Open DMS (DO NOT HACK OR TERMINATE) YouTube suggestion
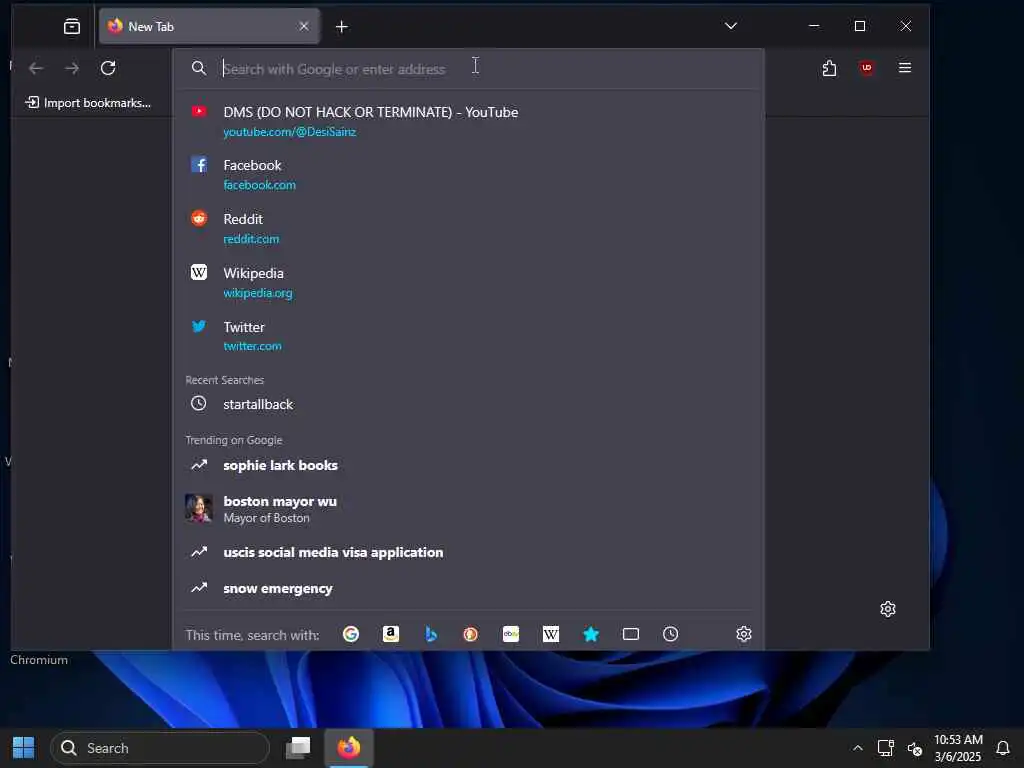 [x=468, y=121]
